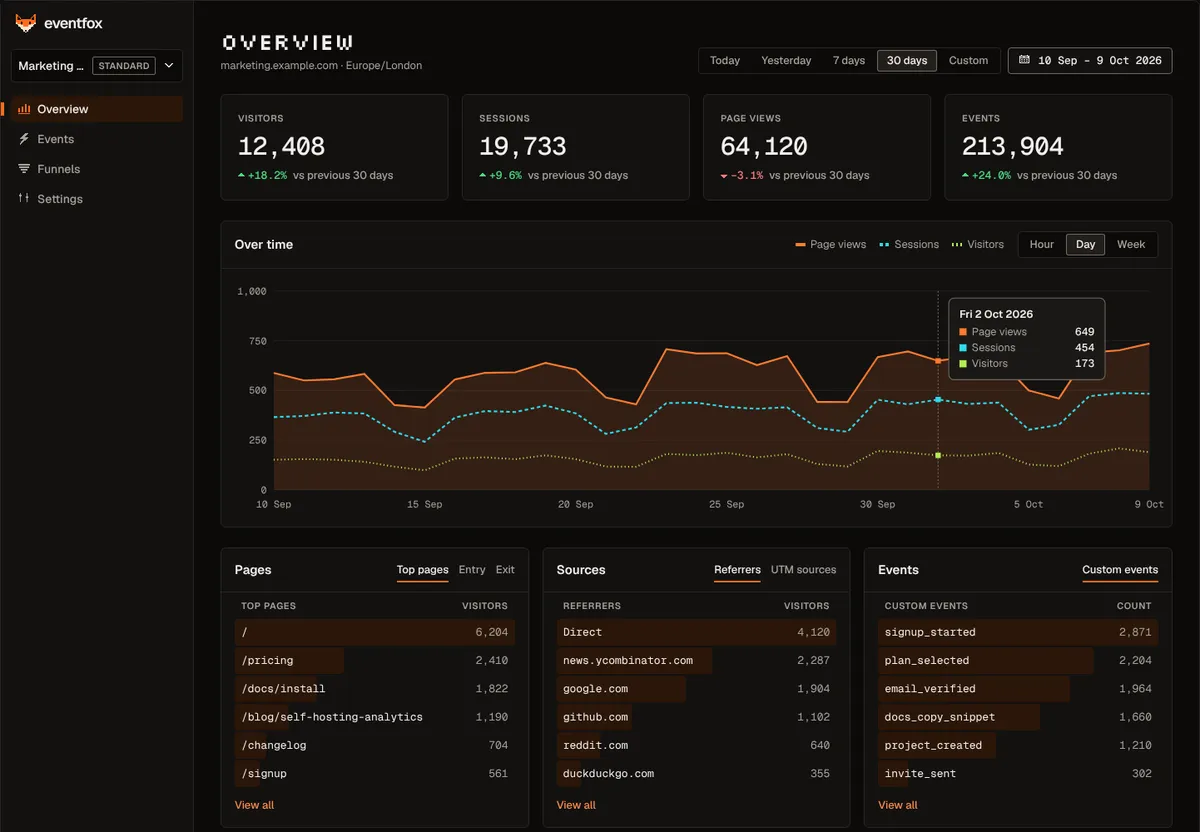
Task: Toggle Sessions series in chart legend
Action: click(909, 244)
